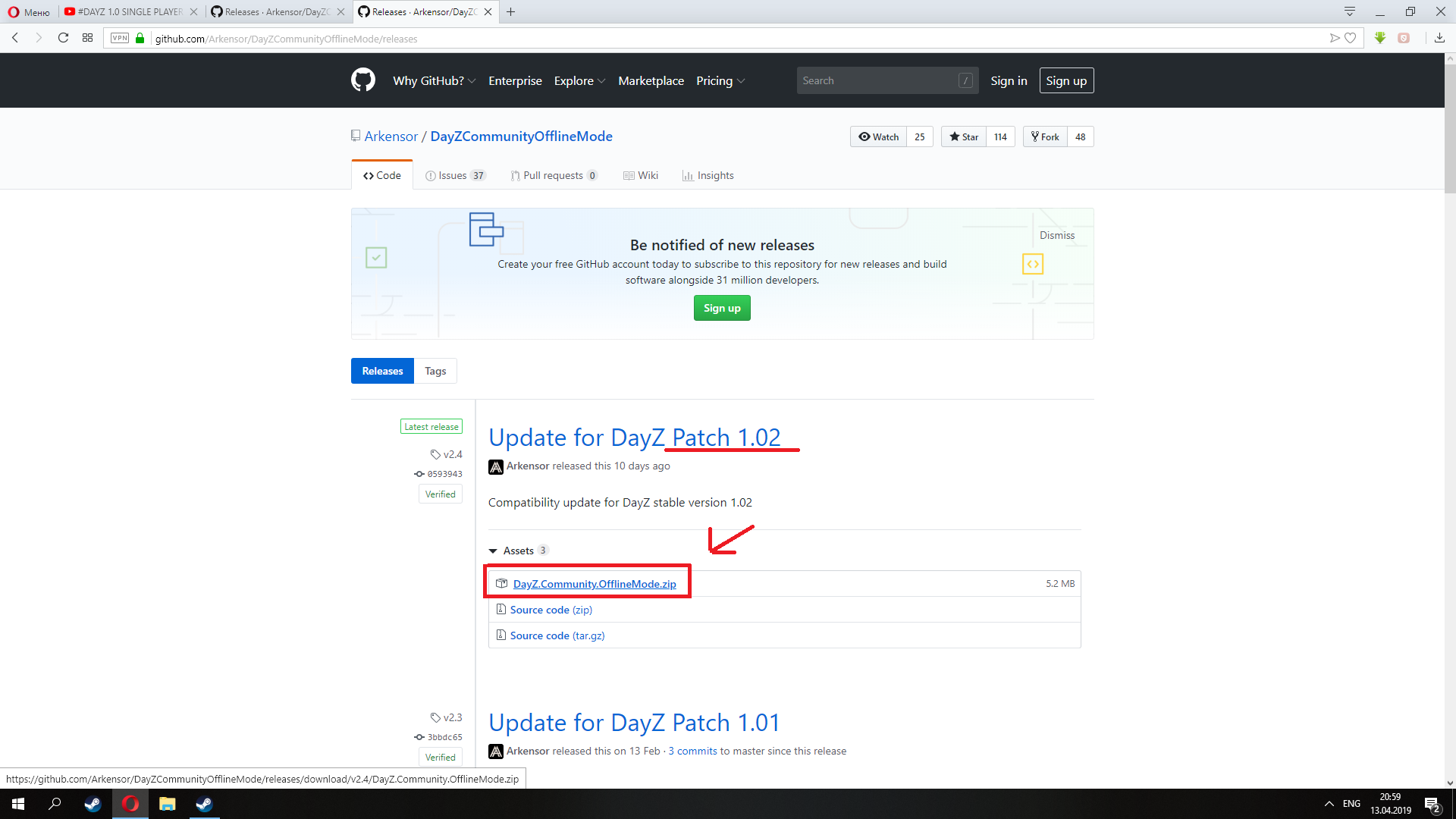Expand the Why GitHub? dropdown
This screenshot has width=1456, height=819.
point(434,80)
